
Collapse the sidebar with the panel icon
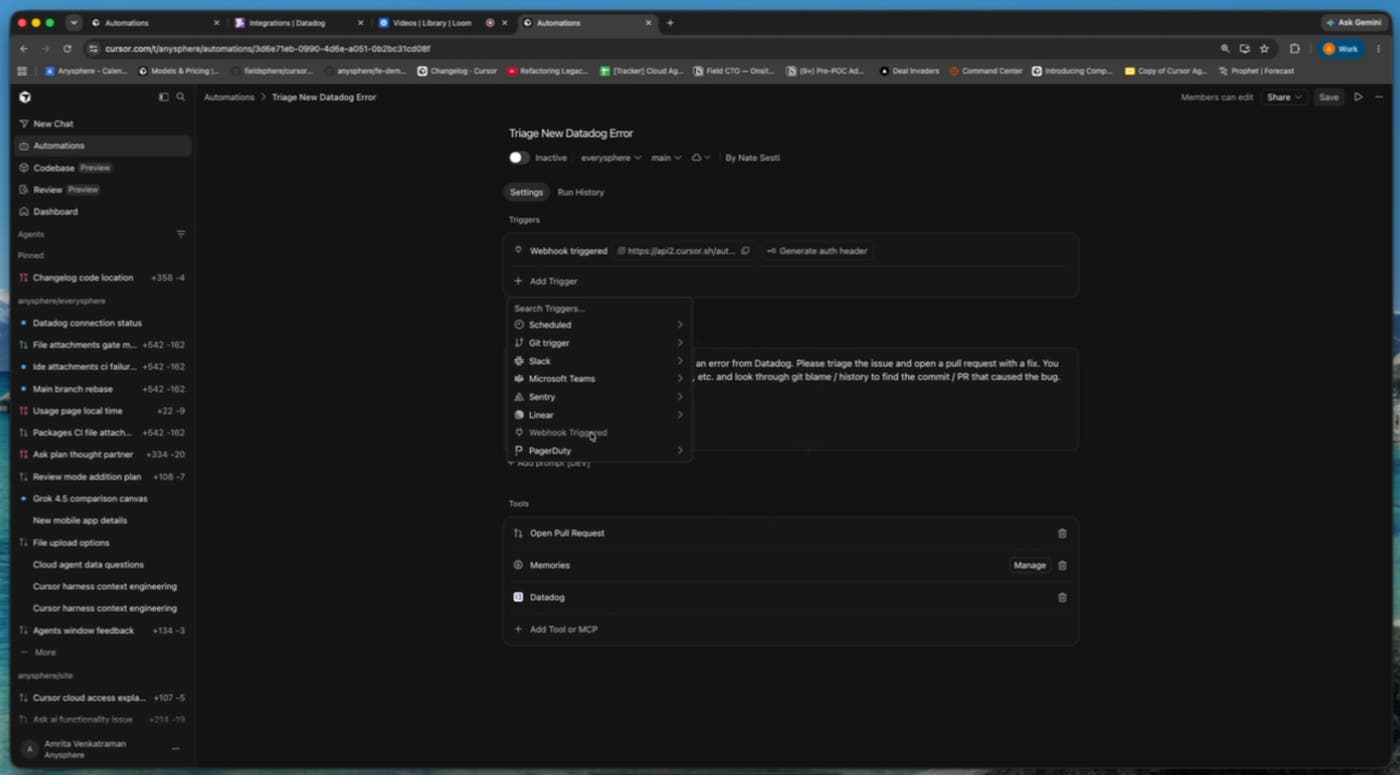tap(164, 97)
